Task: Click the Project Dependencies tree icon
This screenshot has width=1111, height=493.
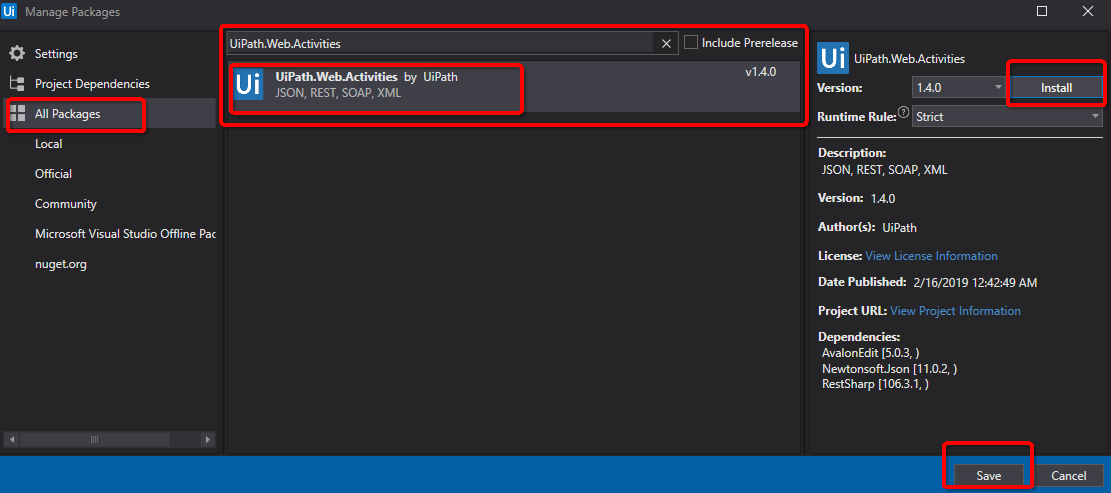Action: (x=17, y=84)
